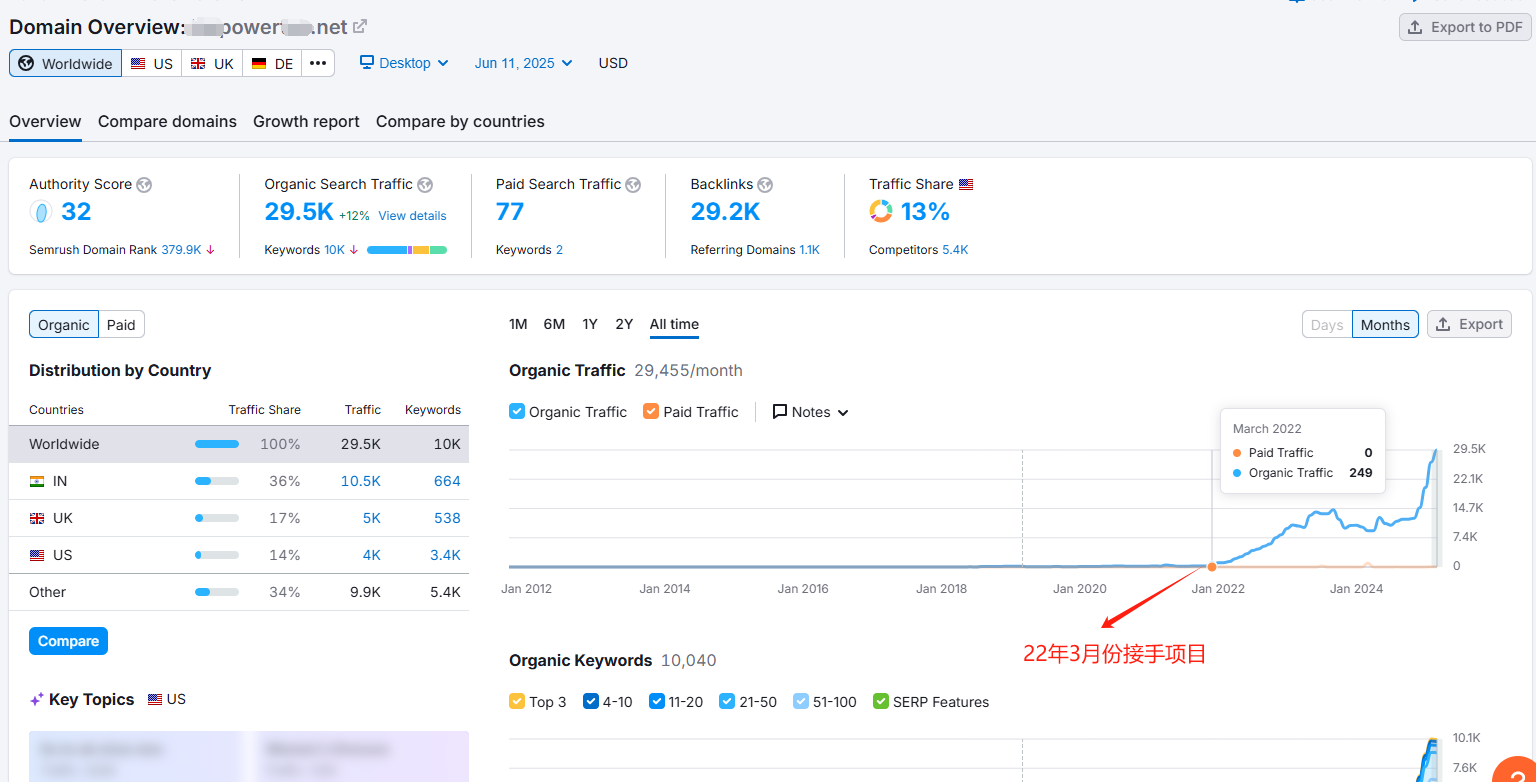This screenshot has height=783, width=1536.
Task: Toggle the Organic Traffic checkbox
Action: coord(517,411)
